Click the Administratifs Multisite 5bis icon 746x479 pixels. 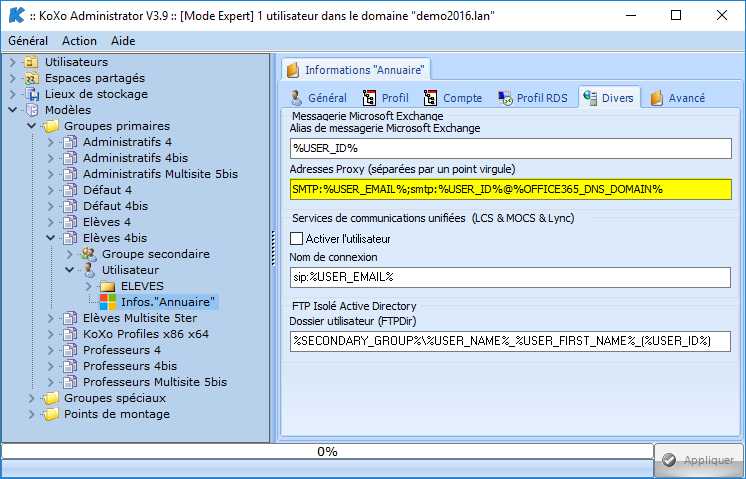coord(70,174)
